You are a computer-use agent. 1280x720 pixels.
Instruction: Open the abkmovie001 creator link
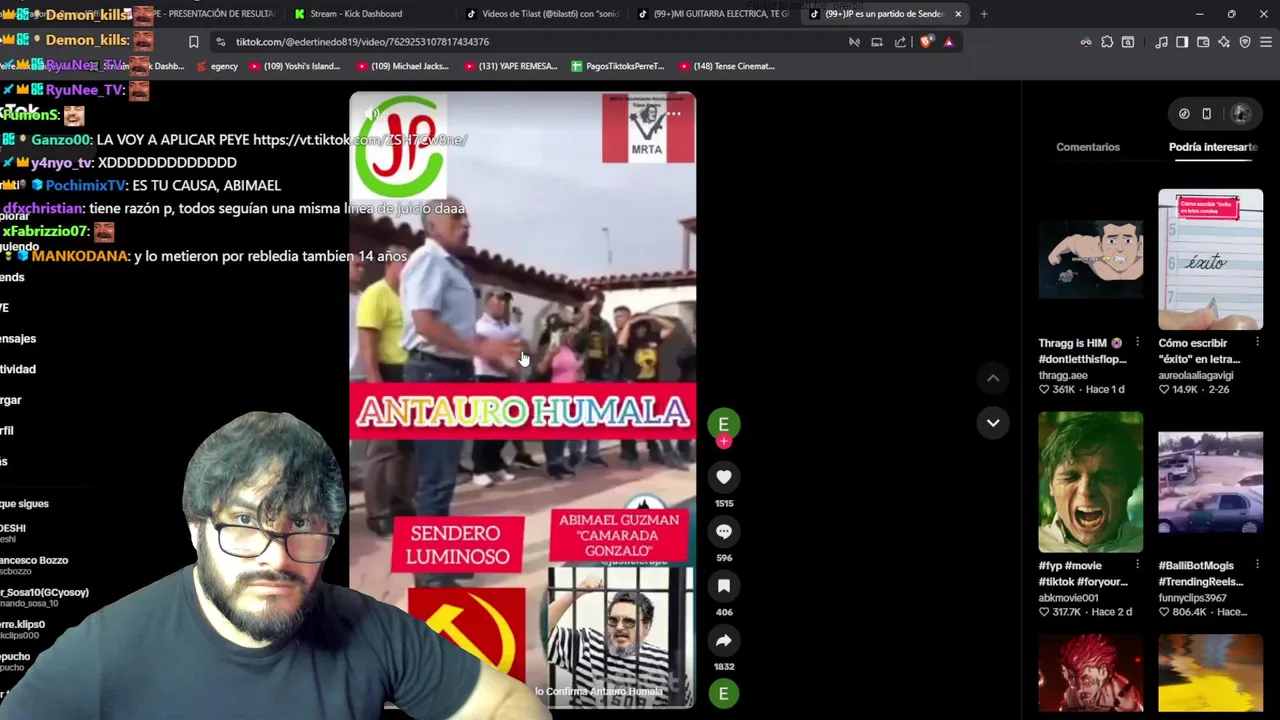1068,598
